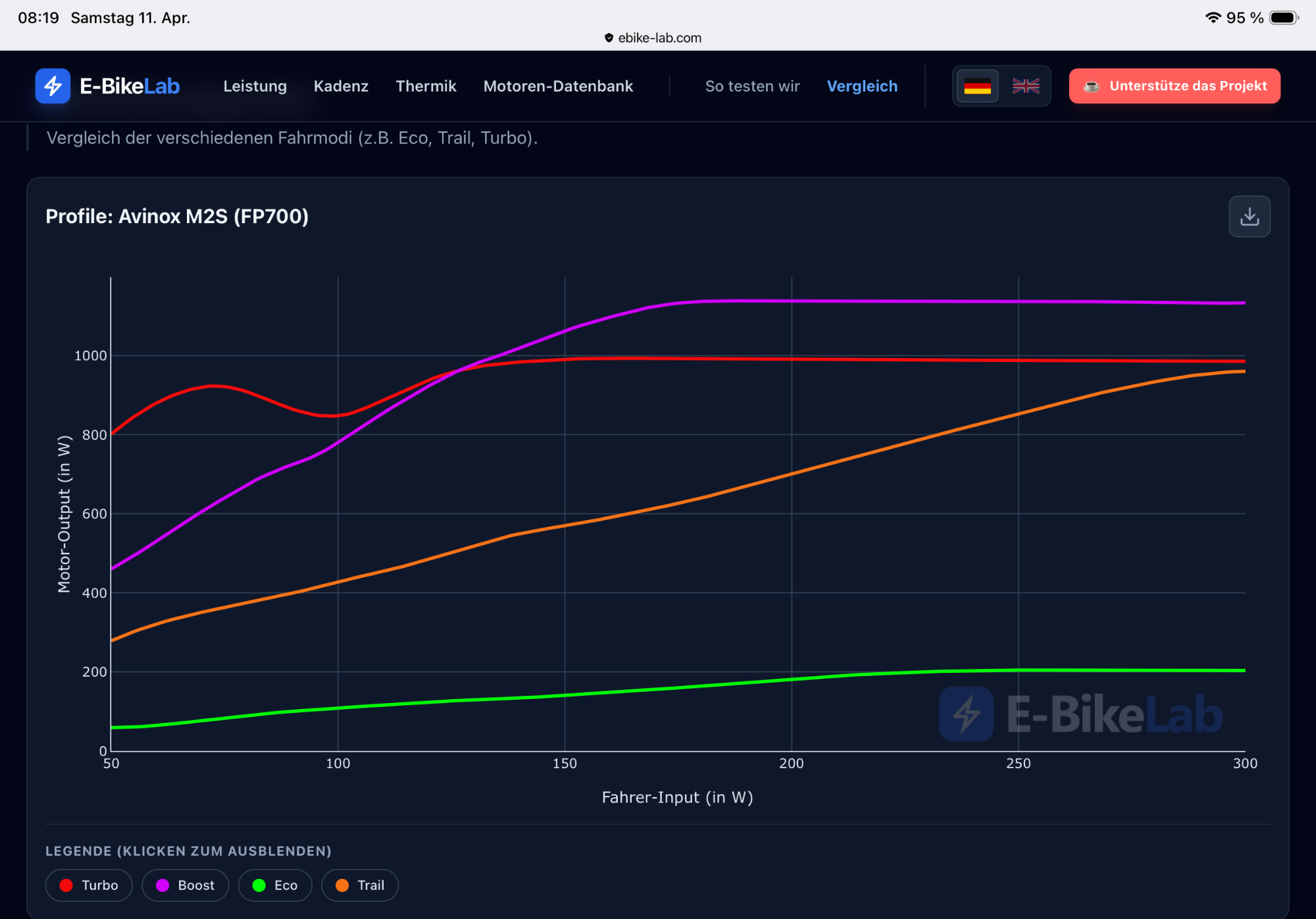This screenshot has width=1316, height=919.
Task: Hide the Trail curve via legend
Action: (x=360, y=885)
